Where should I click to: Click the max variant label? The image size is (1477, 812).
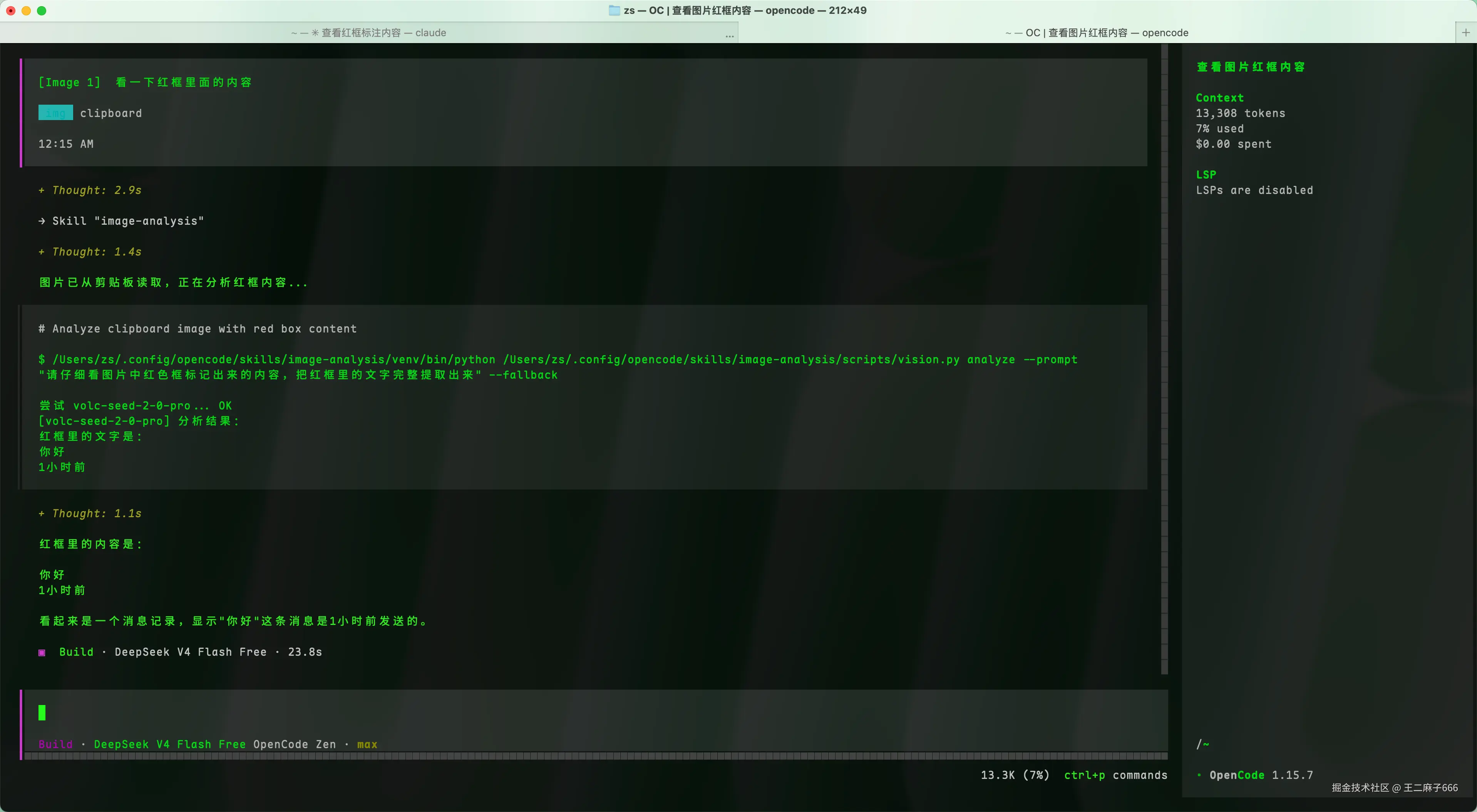pyautogui.click(x=367, y=744)
